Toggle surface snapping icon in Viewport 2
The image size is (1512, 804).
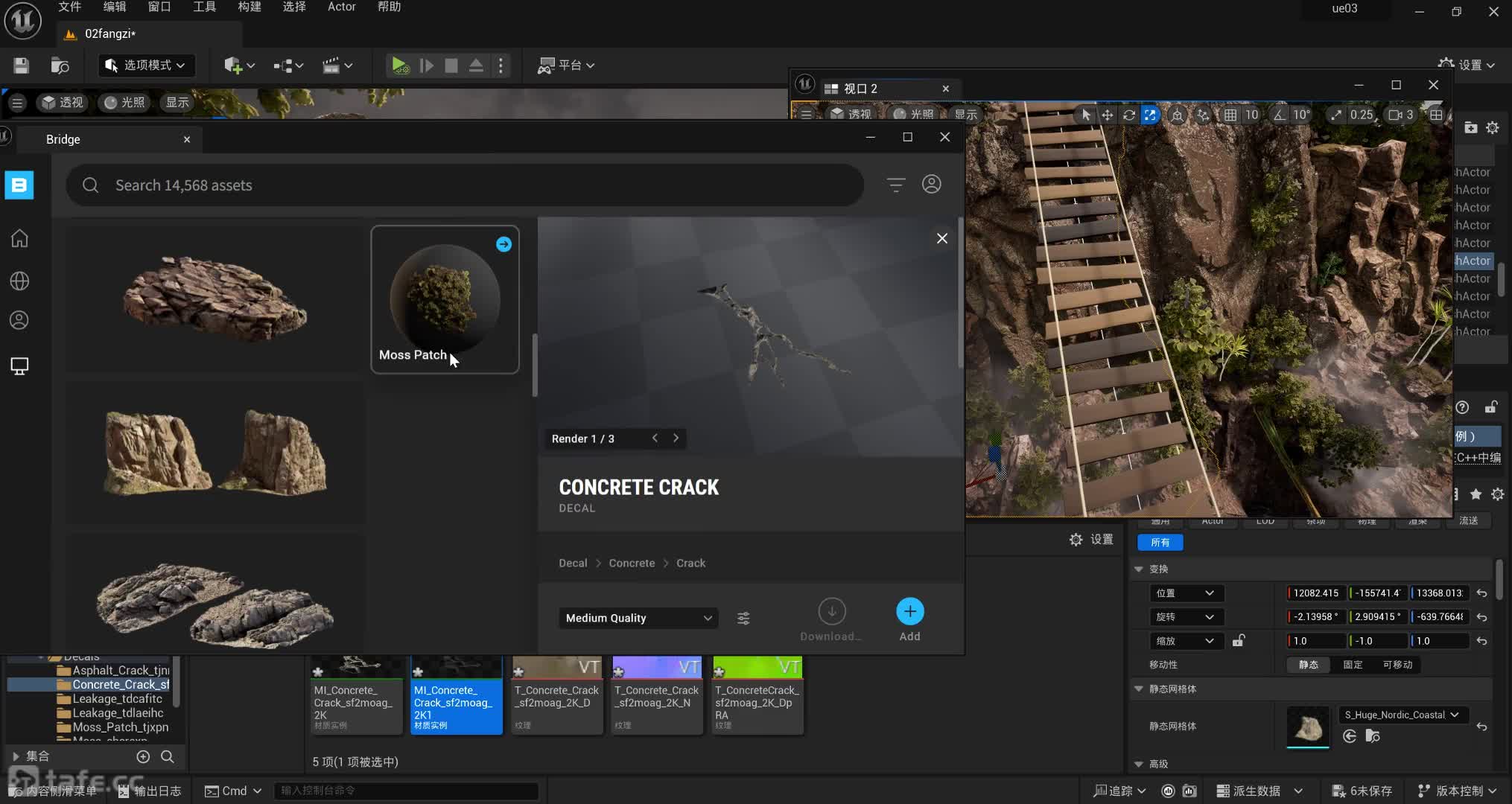1203,115
